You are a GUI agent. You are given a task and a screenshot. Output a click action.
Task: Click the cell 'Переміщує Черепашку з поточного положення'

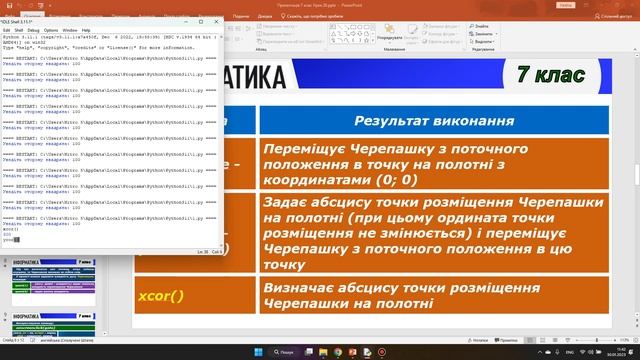[434, 164]
